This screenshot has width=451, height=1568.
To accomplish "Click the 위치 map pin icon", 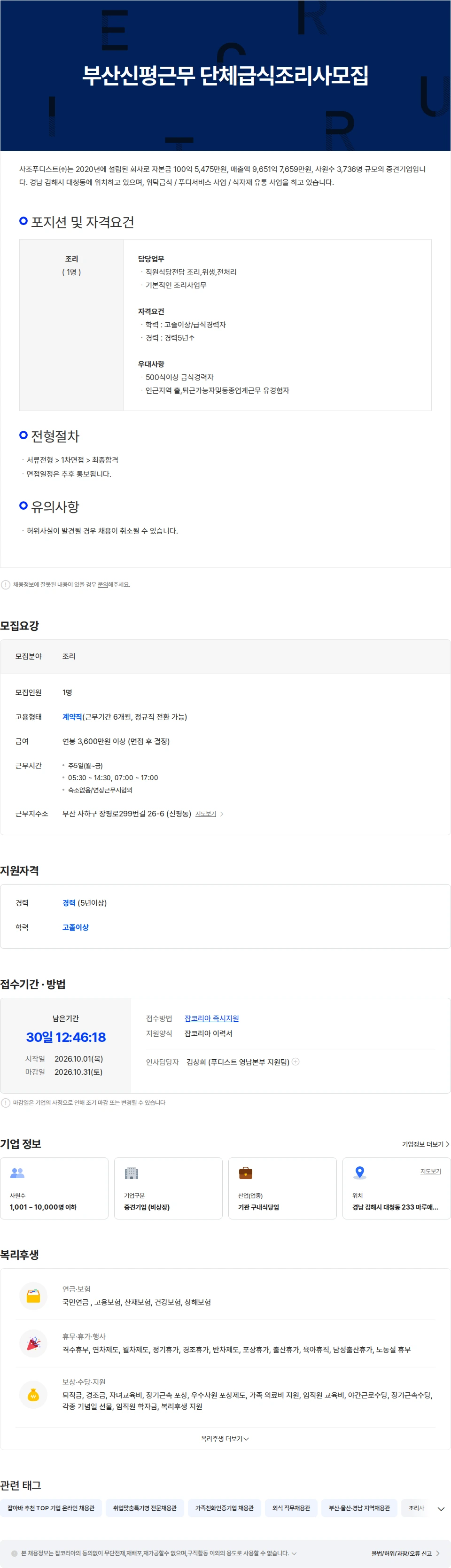I will tap(360, 1172).
